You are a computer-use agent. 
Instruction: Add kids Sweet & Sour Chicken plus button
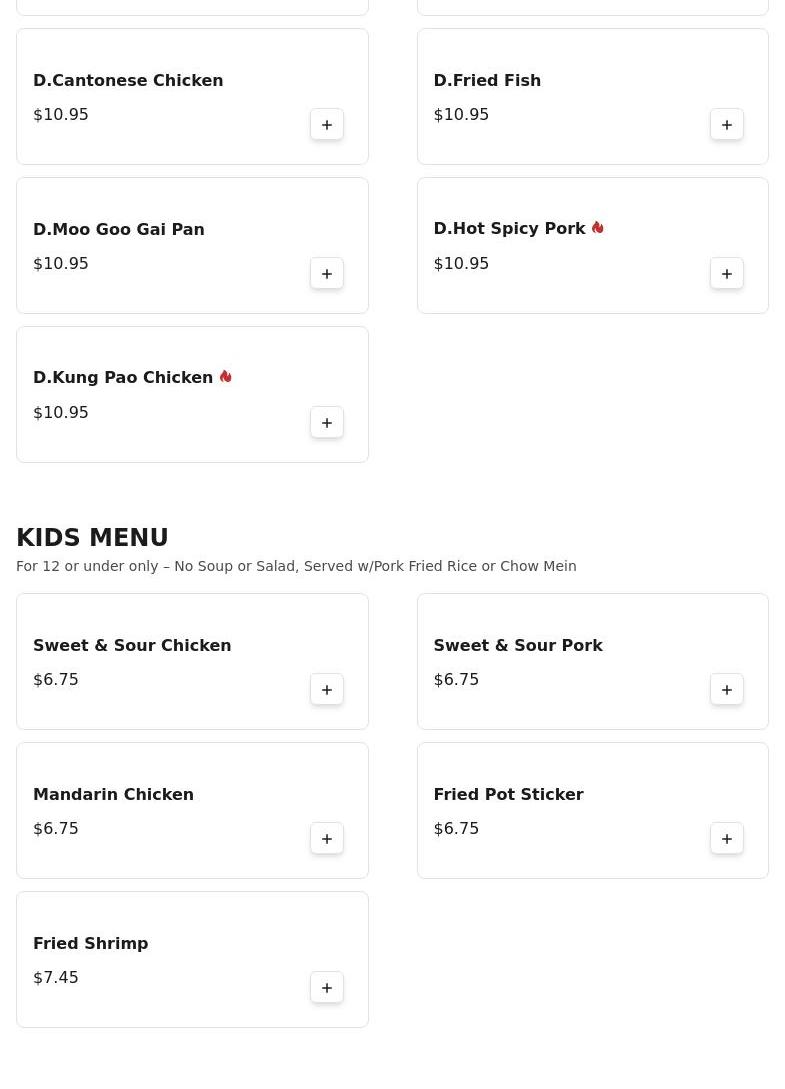pyautogui.click(x=327, y=690)
